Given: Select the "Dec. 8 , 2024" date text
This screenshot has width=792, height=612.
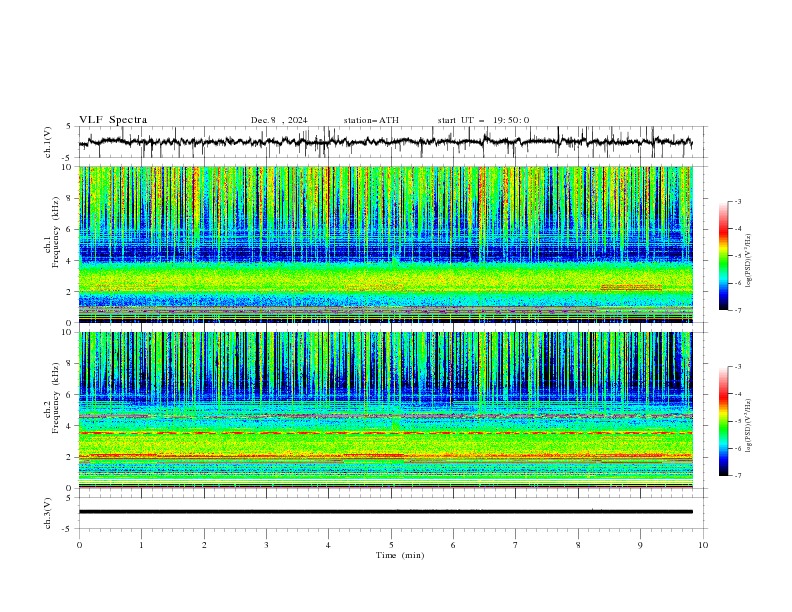Looking at the screenshot, I should pyautogui.click(x=279, y=120).
